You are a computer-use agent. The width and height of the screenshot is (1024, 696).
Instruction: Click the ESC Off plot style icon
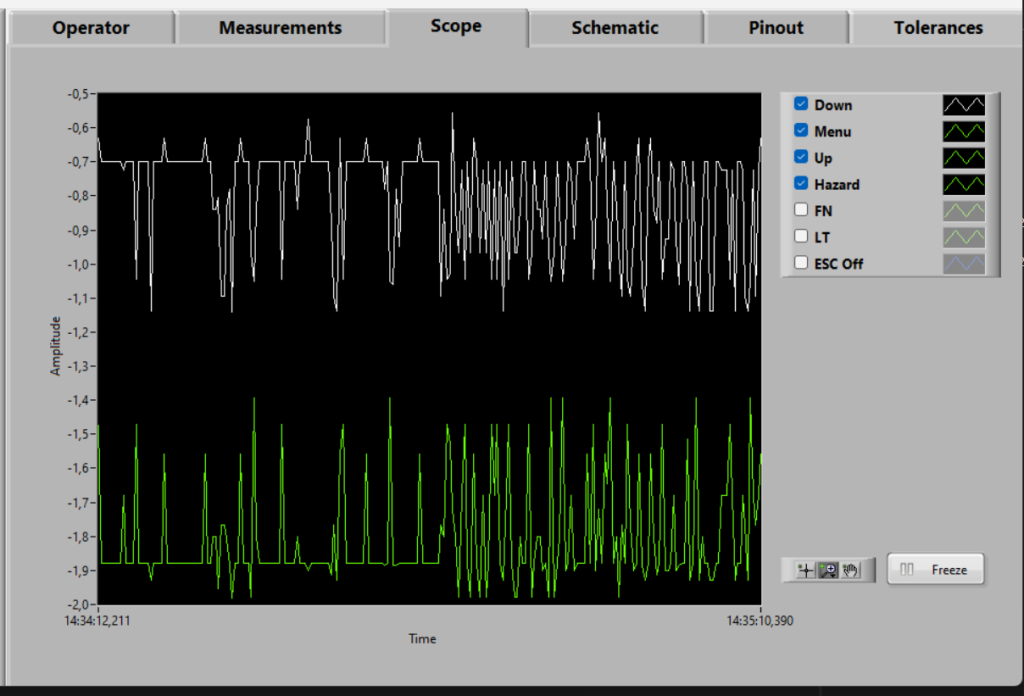click(x=964, y=264)
